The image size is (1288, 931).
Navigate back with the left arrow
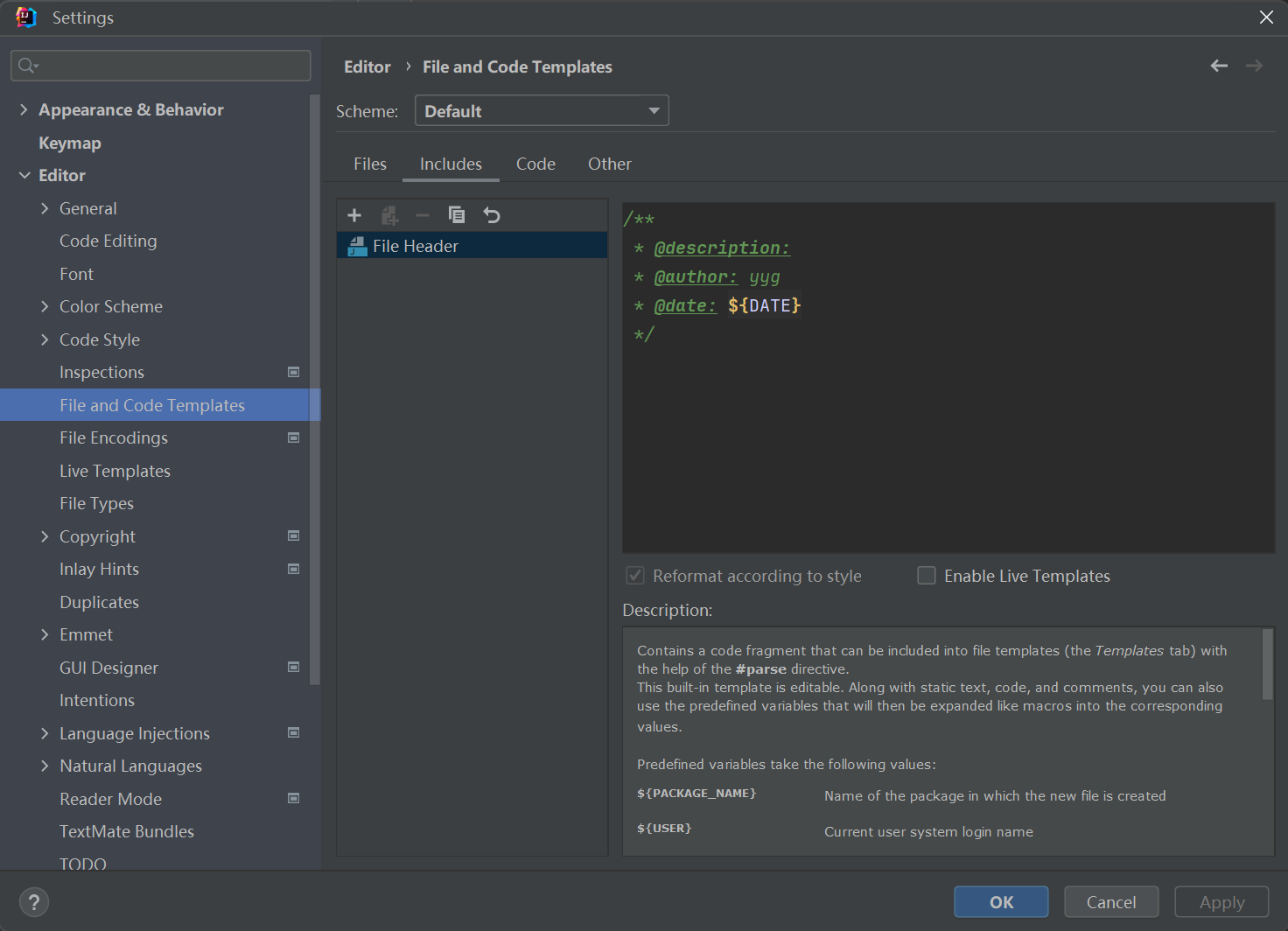click(1219, 66)
